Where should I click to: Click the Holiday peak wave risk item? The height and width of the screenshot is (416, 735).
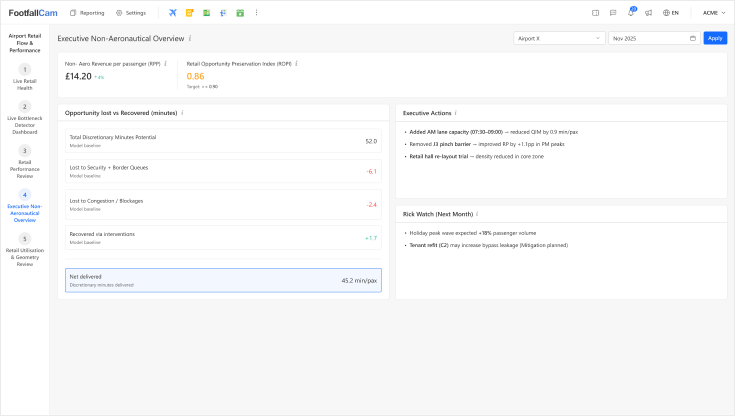(x=472, y=233)
